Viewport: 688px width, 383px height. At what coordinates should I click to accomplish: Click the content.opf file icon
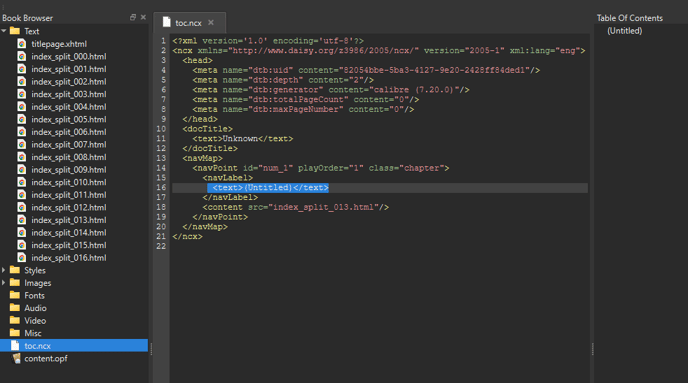coord(16,358)
